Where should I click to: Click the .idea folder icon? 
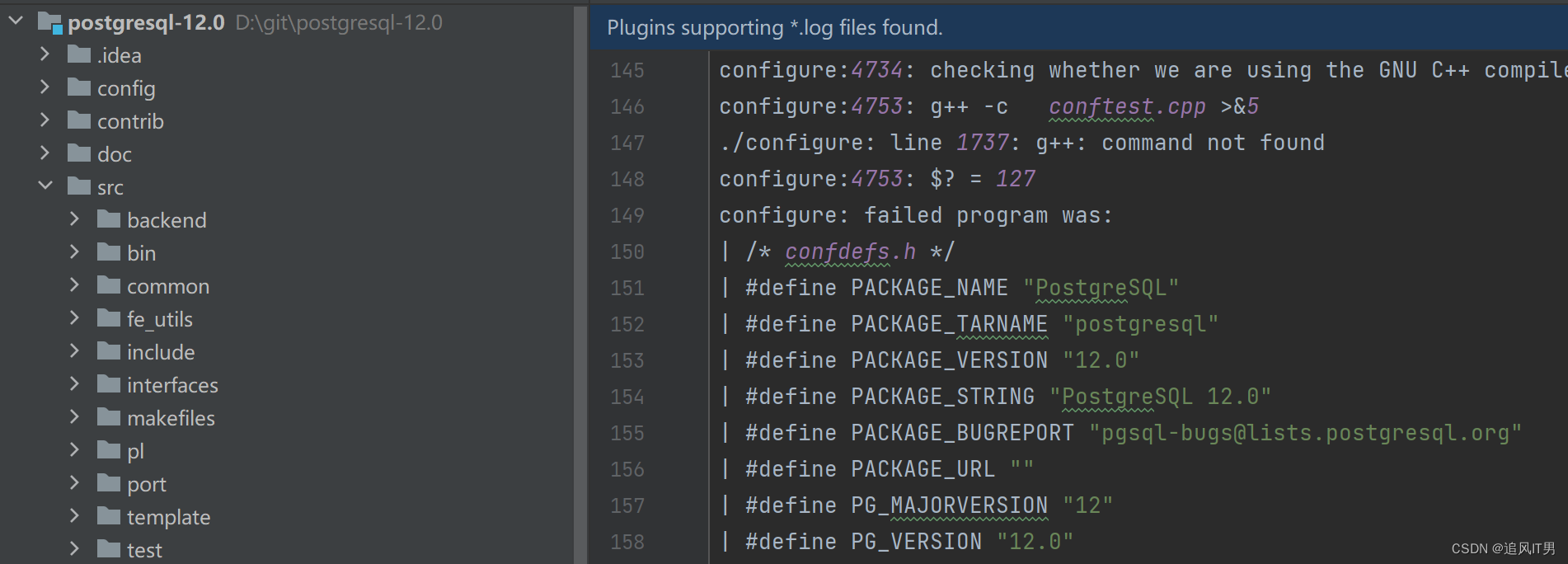79,54
